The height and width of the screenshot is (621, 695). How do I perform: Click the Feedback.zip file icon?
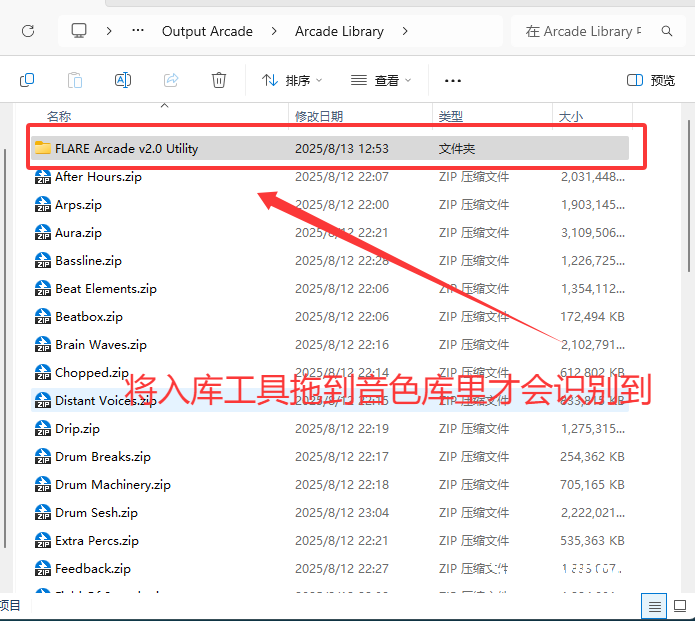click(43, 568)
